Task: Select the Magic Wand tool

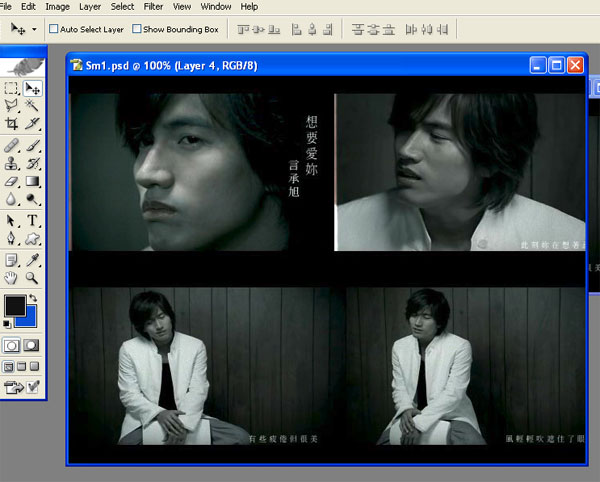Action: pos(33,105)
